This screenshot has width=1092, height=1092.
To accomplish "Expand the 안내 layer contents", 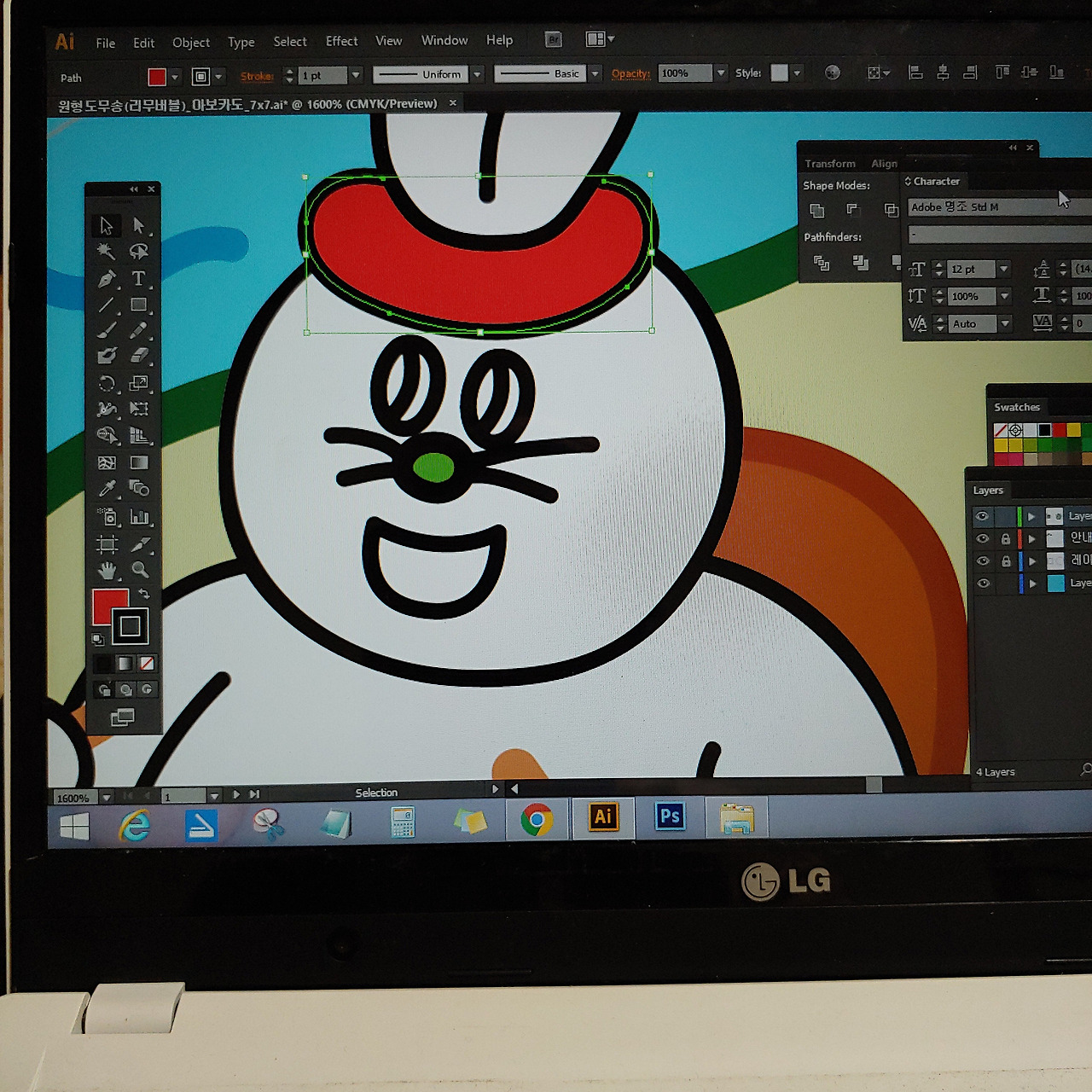I will coord(1032,539).
